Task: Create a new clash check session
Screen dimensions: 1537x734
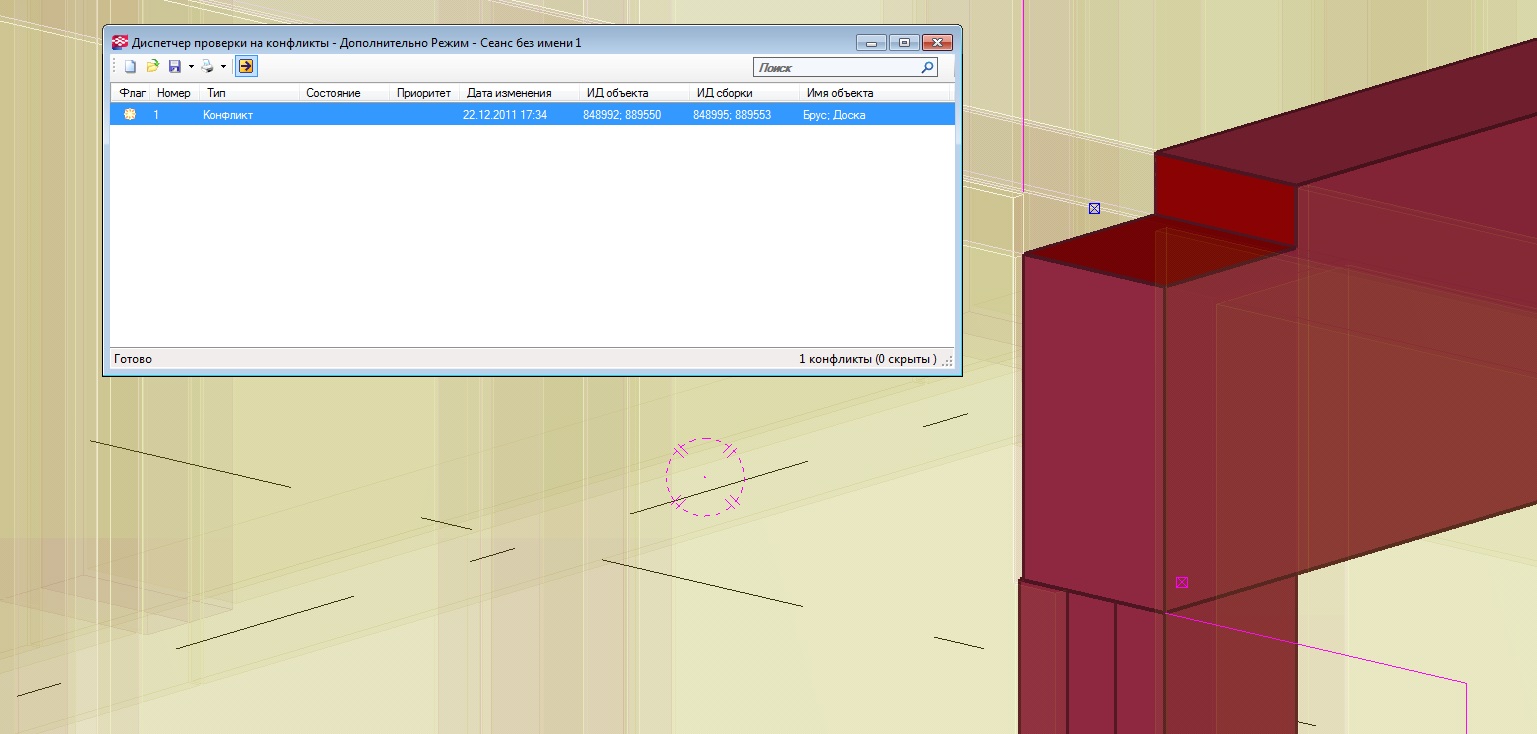Action: (x=130, y=67)
